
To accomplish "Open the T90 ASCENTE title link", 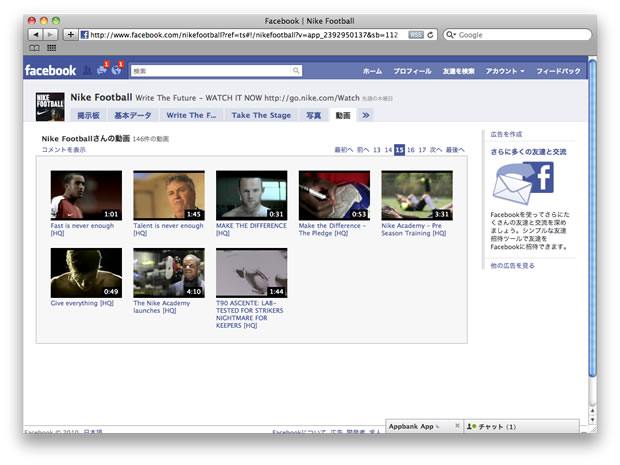I will (x=250, y=314).
